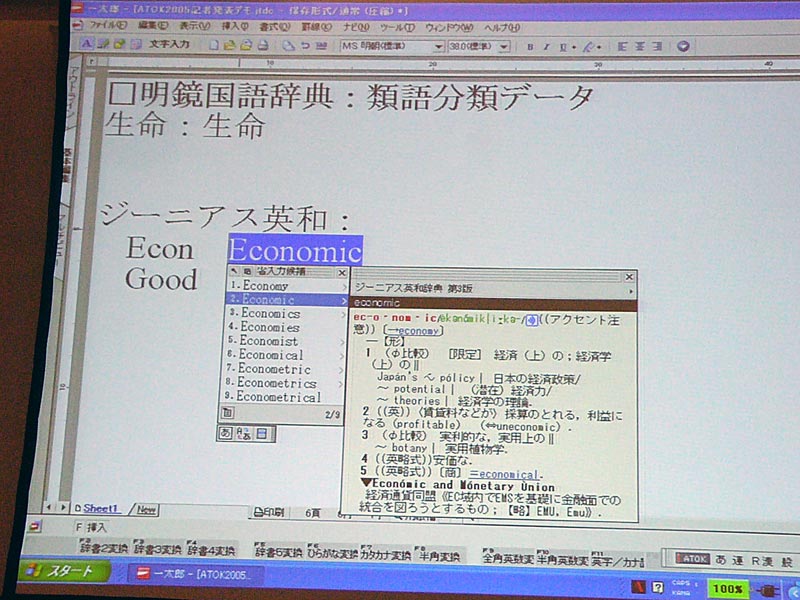Click the sound icon in dictionary pronunciation
The height and width of the screenshot is (600, 800).
[x=532, y=319]
